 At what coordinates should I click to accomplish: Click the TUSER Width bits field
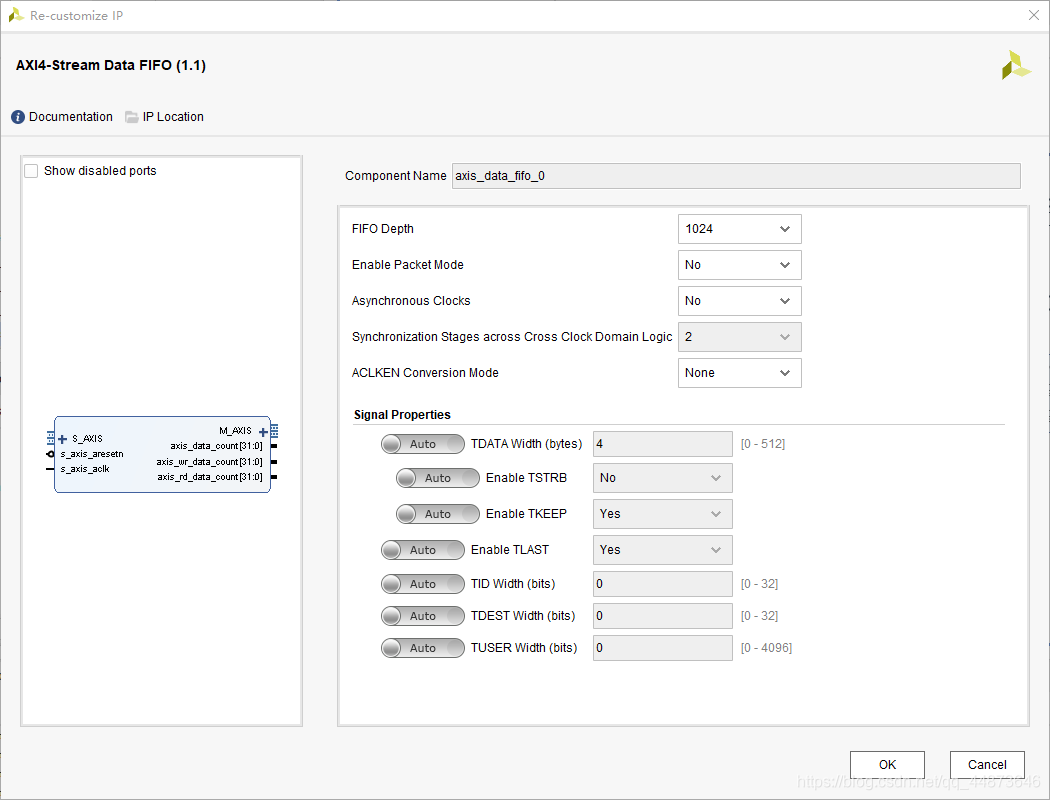click(662, 648)
